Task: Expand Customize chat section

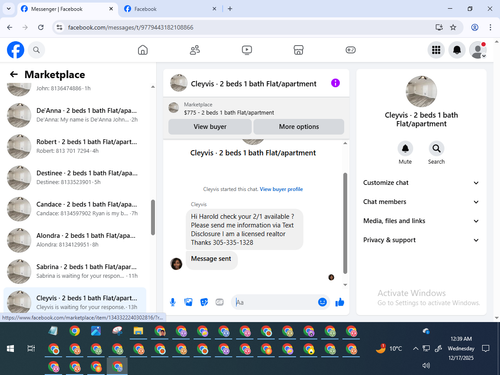Action: [421, 183]
